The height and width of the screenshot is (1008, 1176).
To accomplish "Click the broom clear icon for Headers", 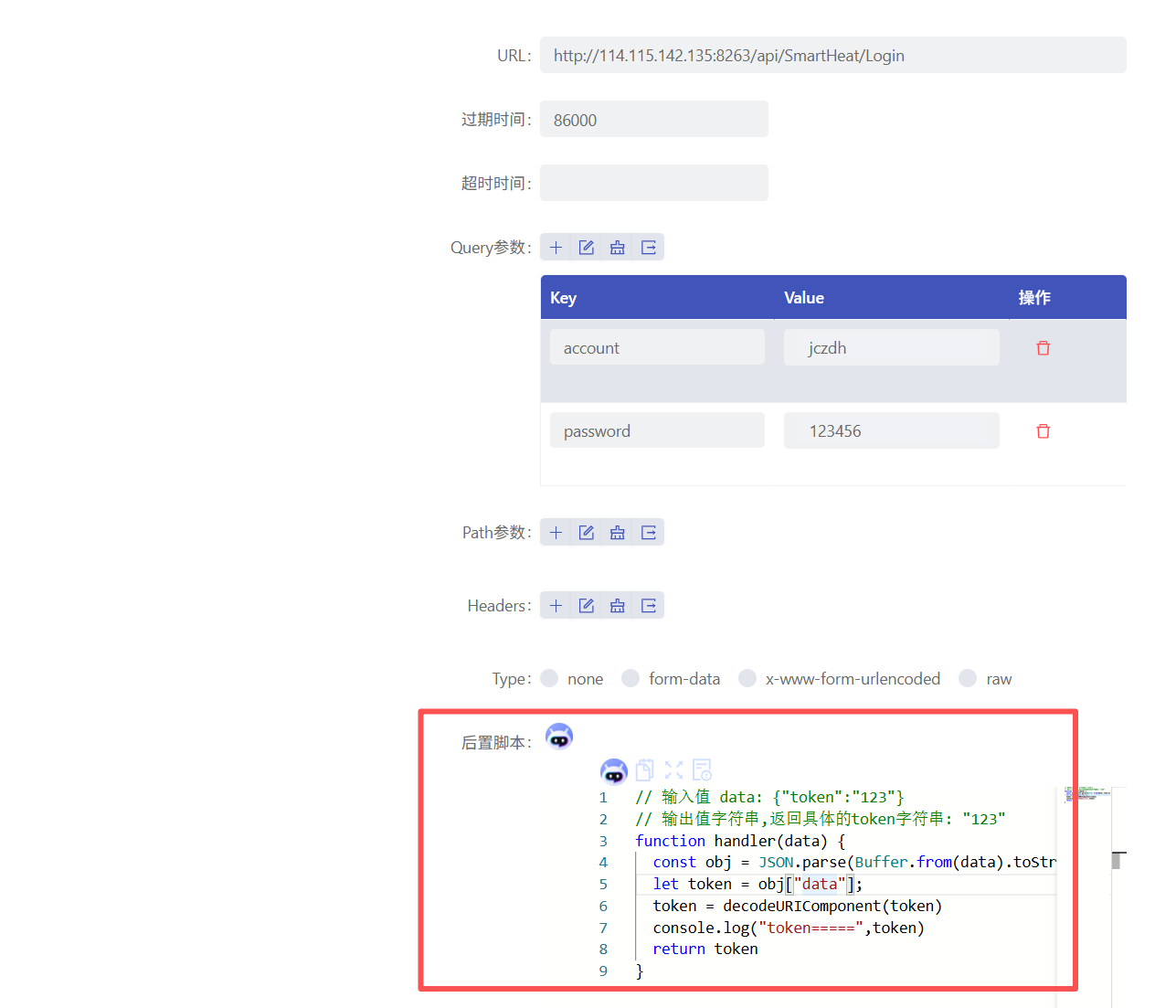I will (x=618, y=606).
